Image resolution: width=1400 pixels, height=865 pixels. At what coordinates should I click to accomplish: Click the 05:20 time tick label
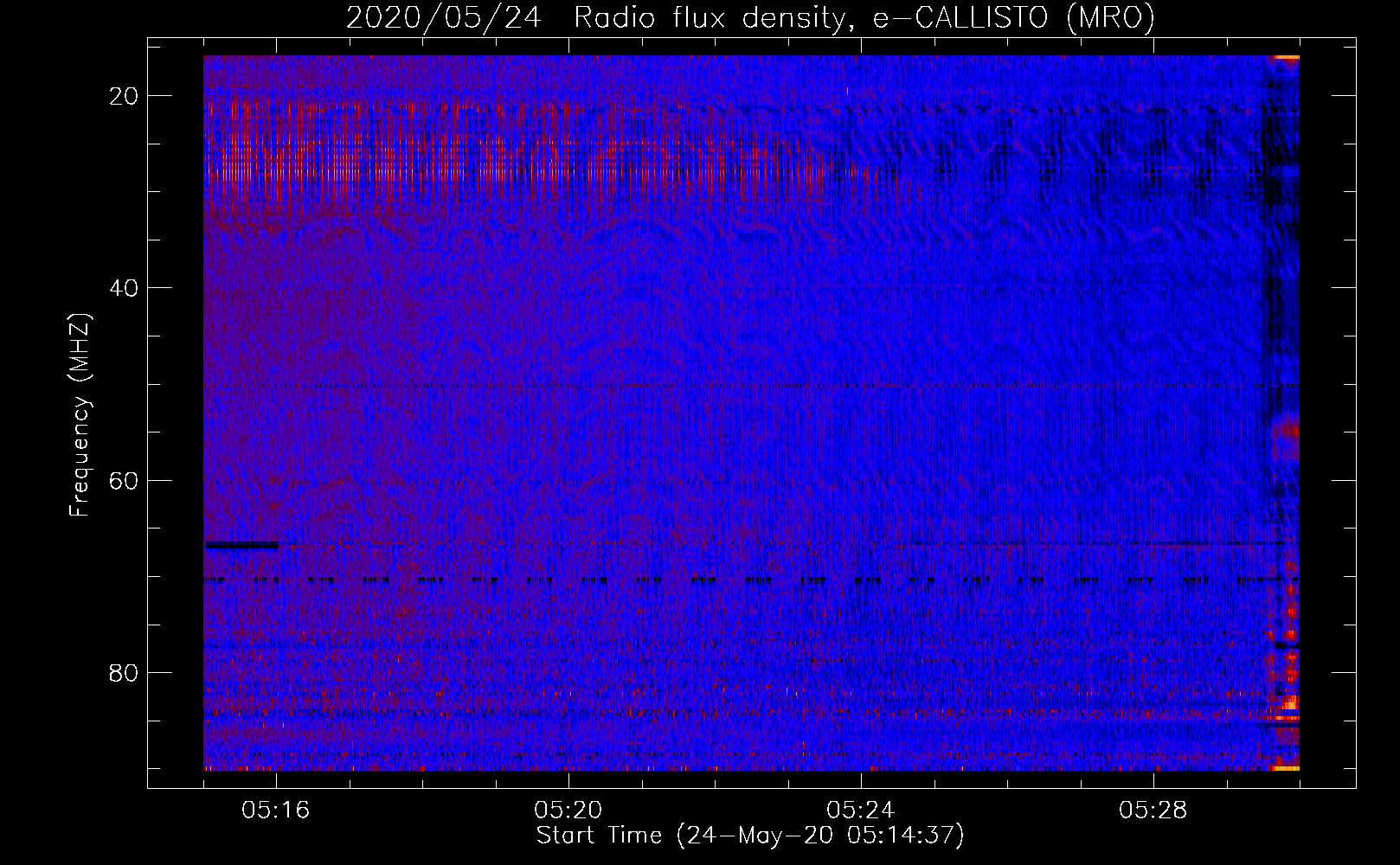(x=568, y=811)
